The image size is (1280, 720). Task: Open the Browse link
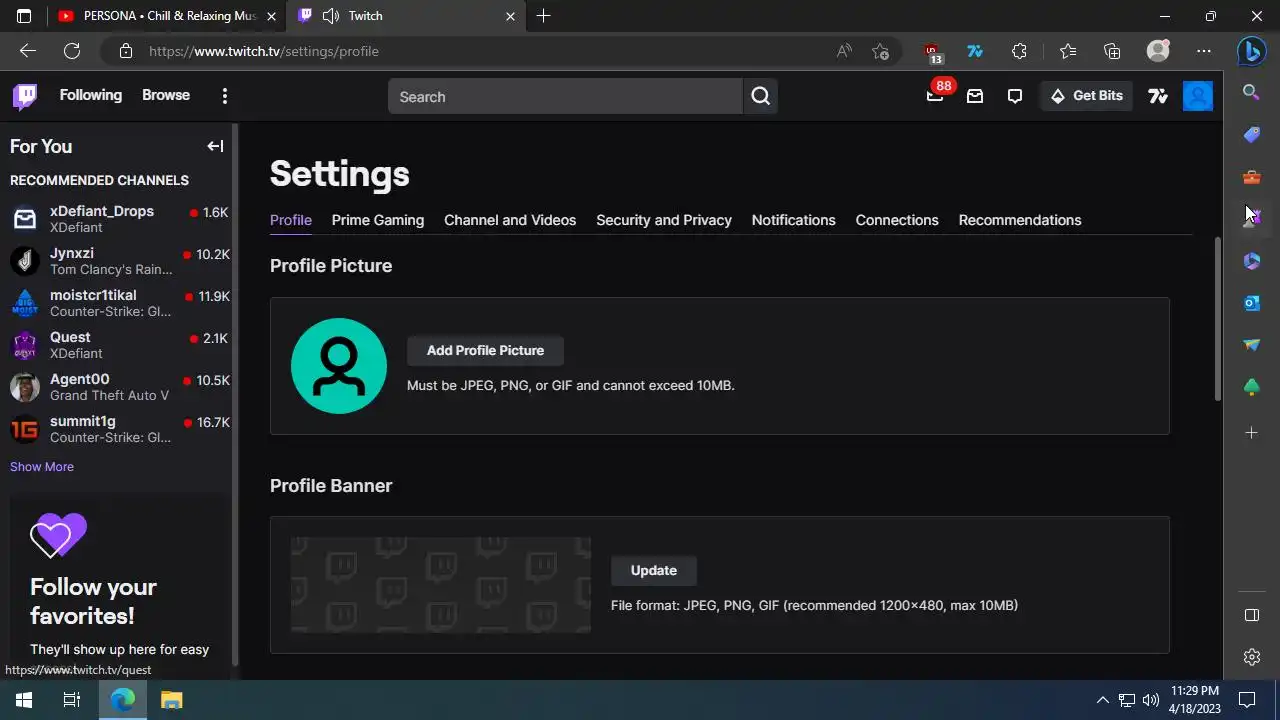pos(166,95)
